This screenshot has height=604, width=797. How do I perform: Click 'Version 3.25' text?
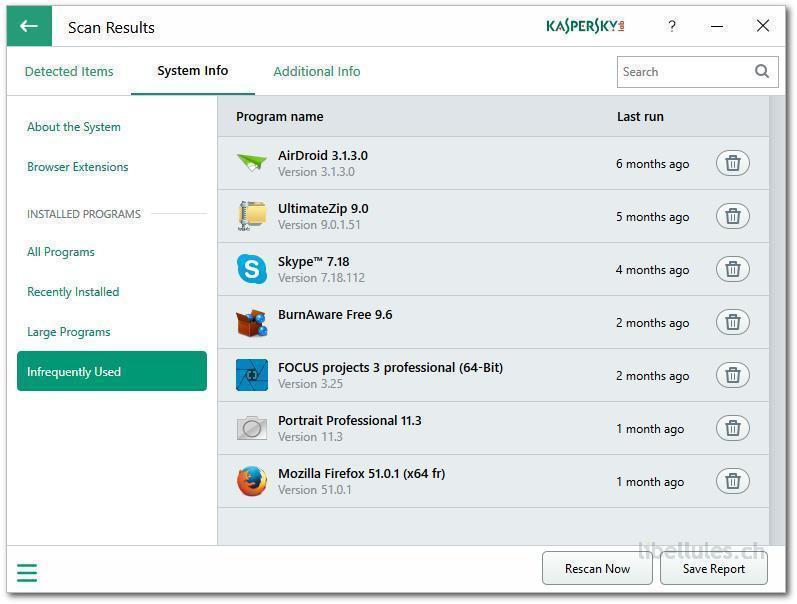click(x=310, y=384)
